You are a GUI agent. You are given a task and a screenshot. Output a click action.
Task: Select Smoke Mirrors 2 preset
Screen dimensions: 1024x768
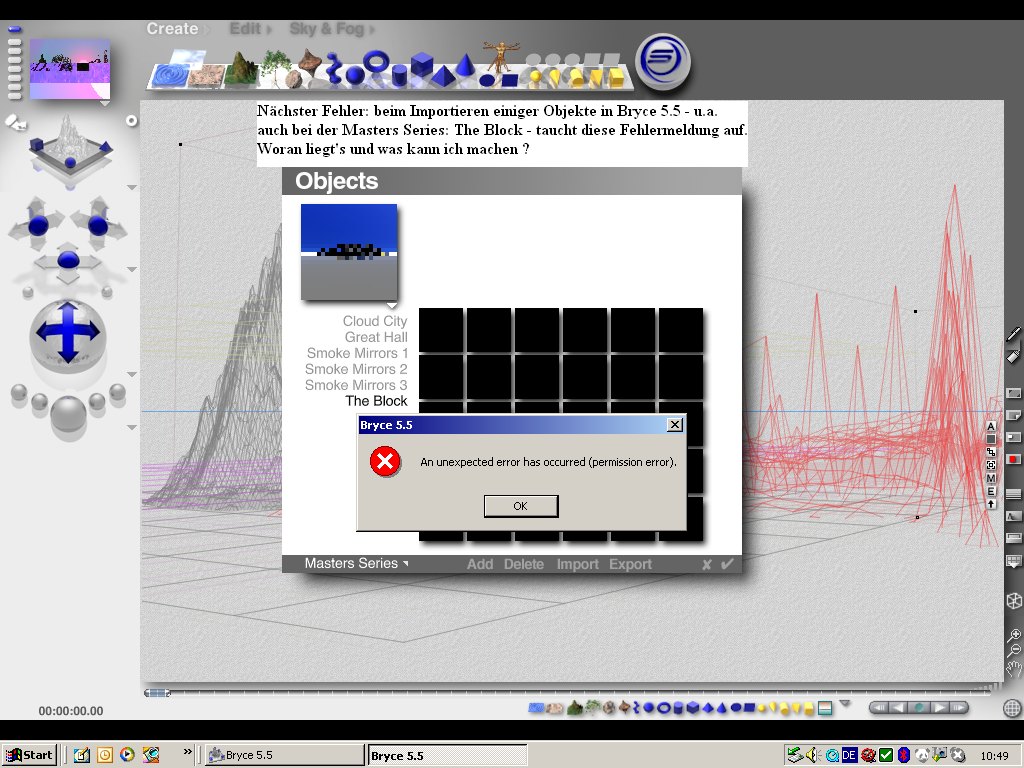click(357, 369)
